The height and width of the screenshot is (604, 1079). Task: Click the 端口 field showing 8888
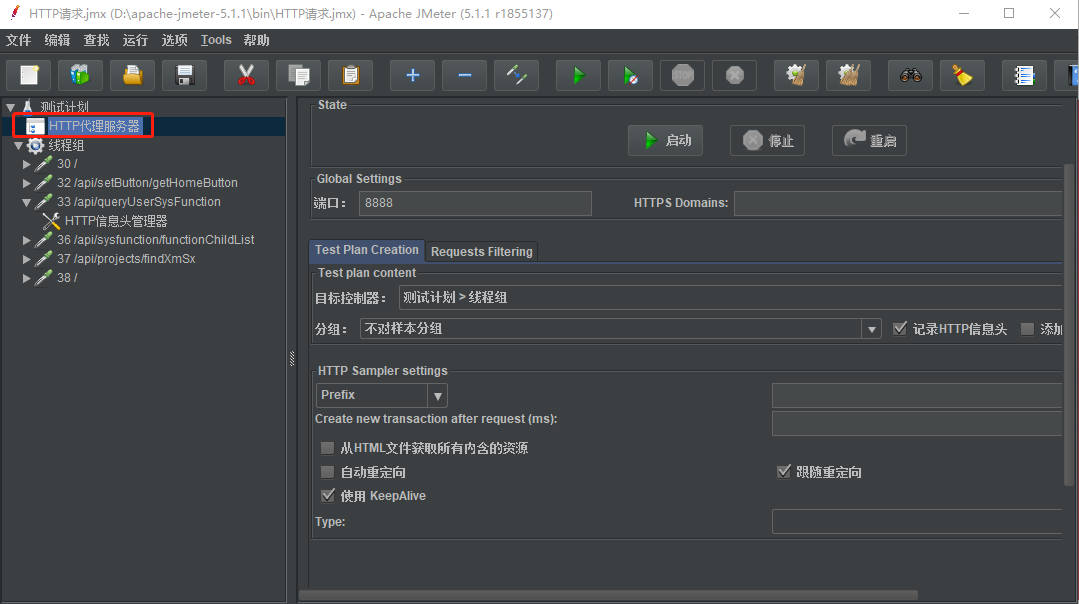click(x=475, y=203)
